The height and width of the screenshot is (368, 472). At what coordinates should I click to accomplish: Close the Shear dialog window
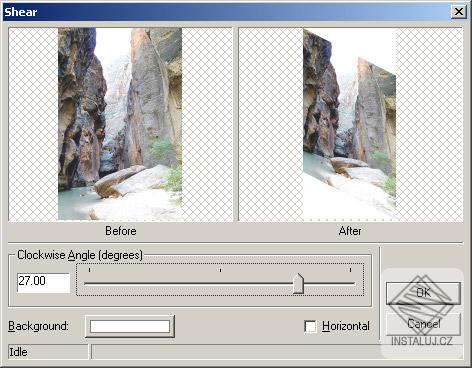(x=459, y=12)
